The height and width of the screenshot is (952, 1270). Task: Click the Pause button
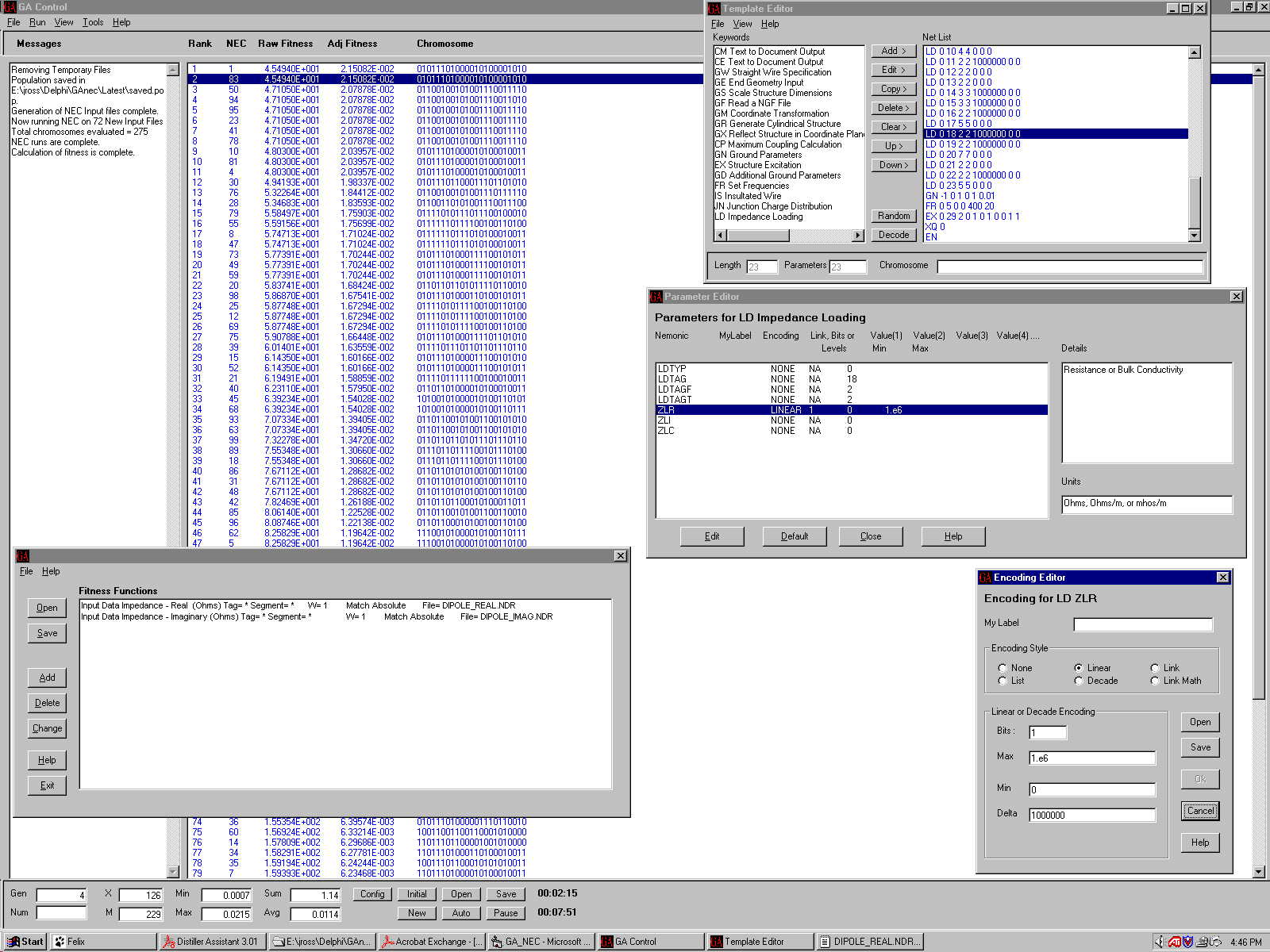click(x=506, y=913)
